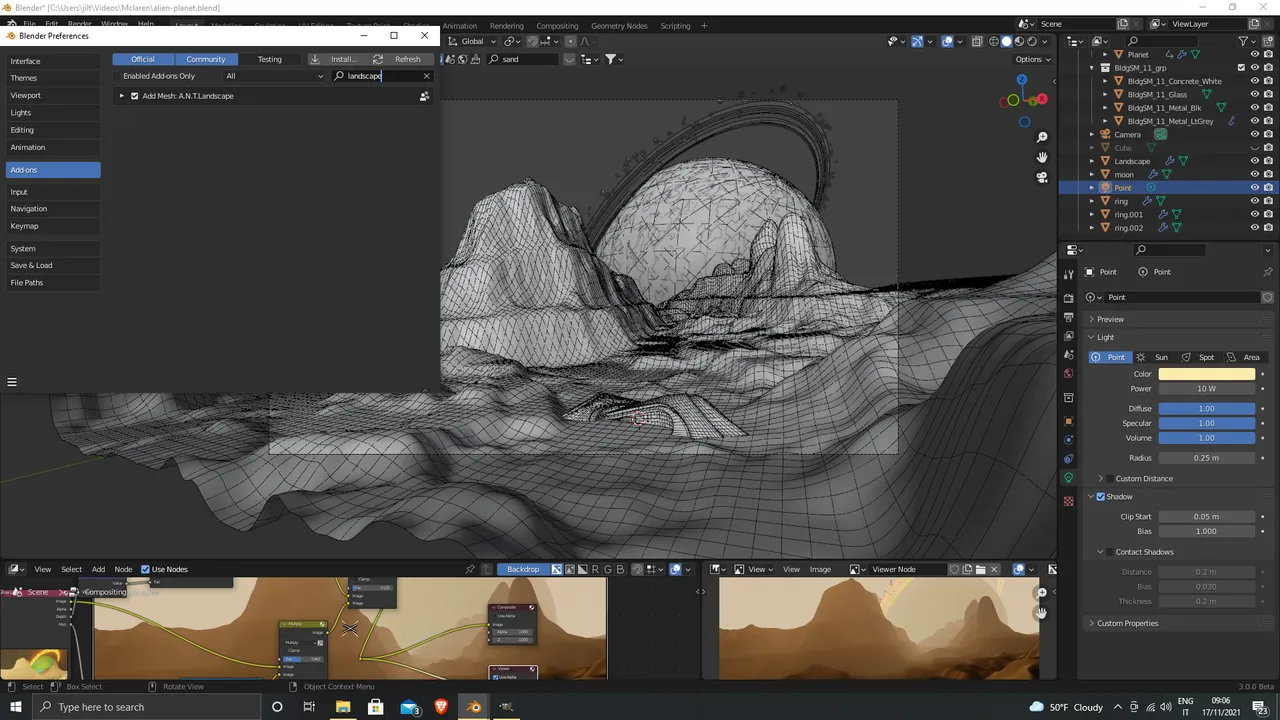This screenshot has width=1280, height=720.
Task: Click pin icon in compositor header
Action: 470,569
